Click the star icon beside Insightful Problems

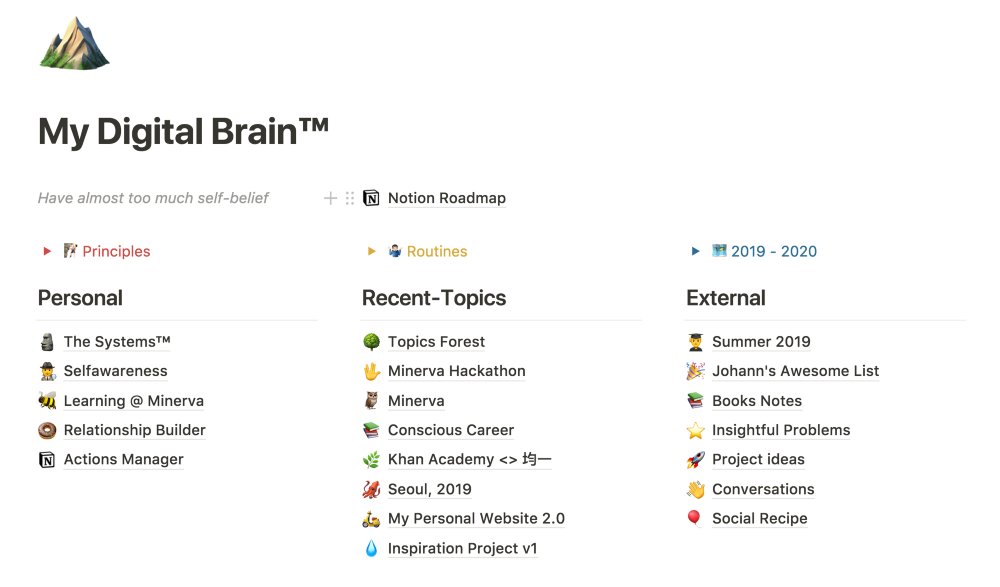pos(696,431)
